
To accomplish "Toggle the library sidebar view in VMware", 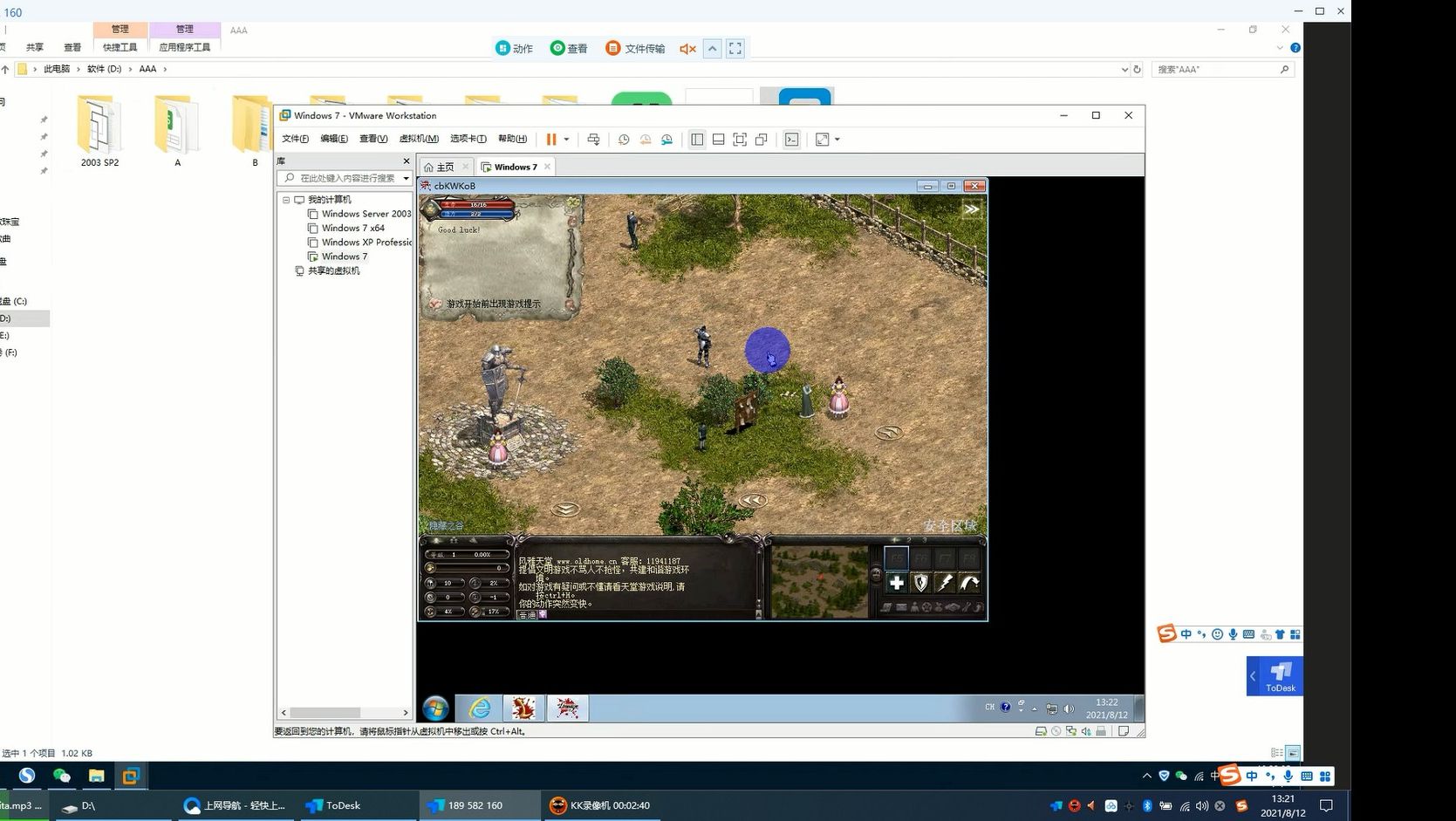I will [x=697, y=140].
